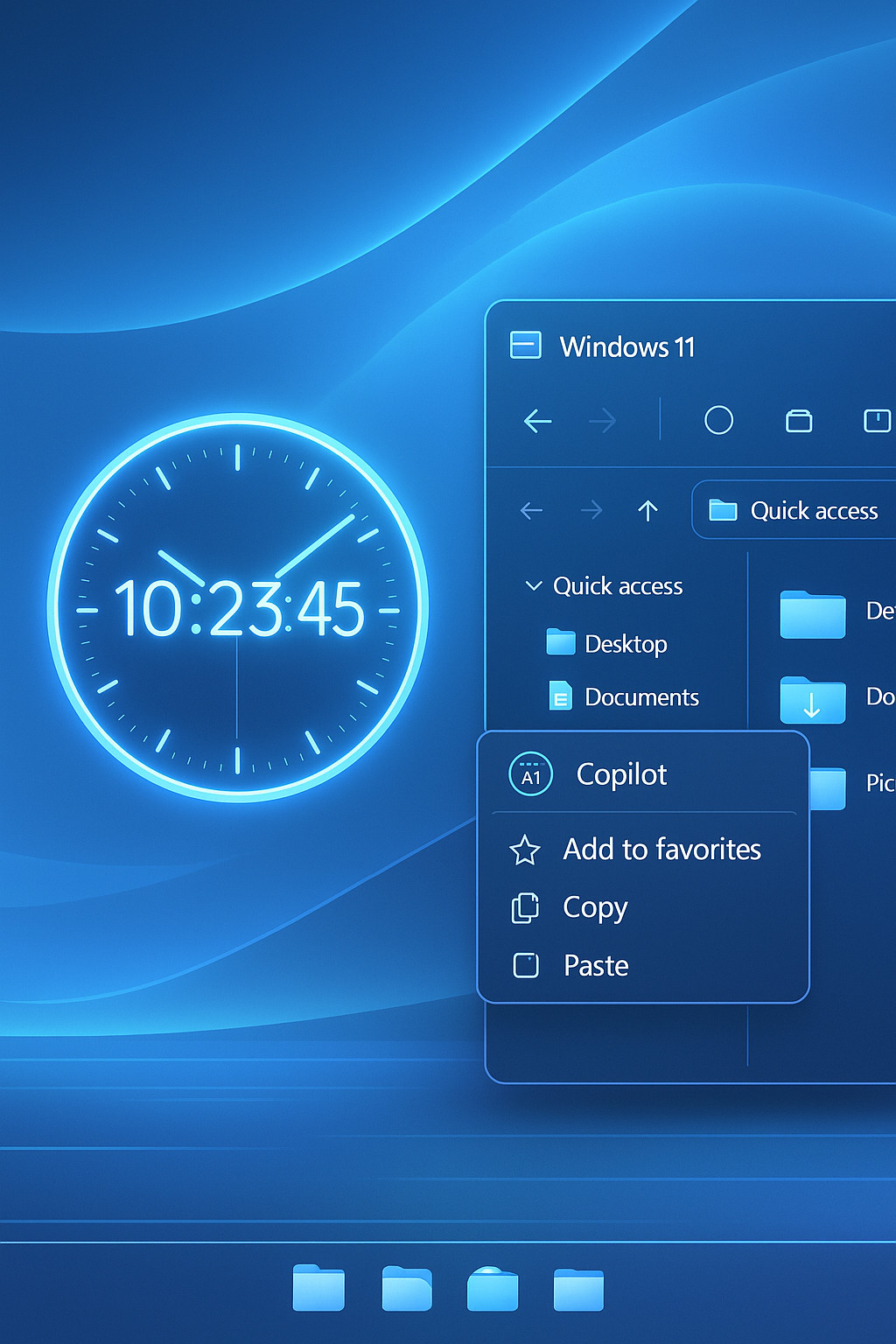Select the Documents file icon in the sidebar
This screenshot has width=896, height=1344.
[x=560, y=697]
